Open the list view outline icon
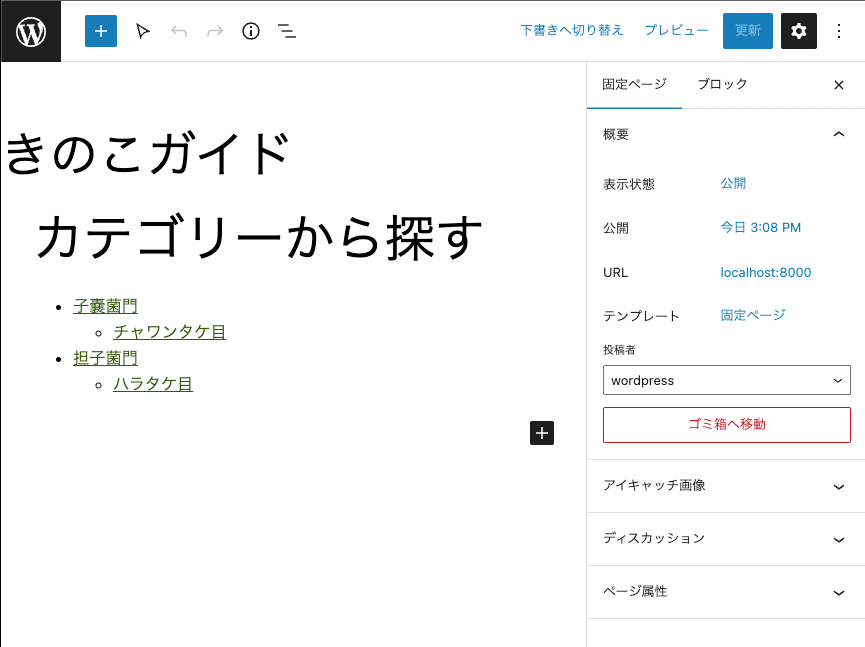Screen dimensions: 865x647 pos(286,31)
